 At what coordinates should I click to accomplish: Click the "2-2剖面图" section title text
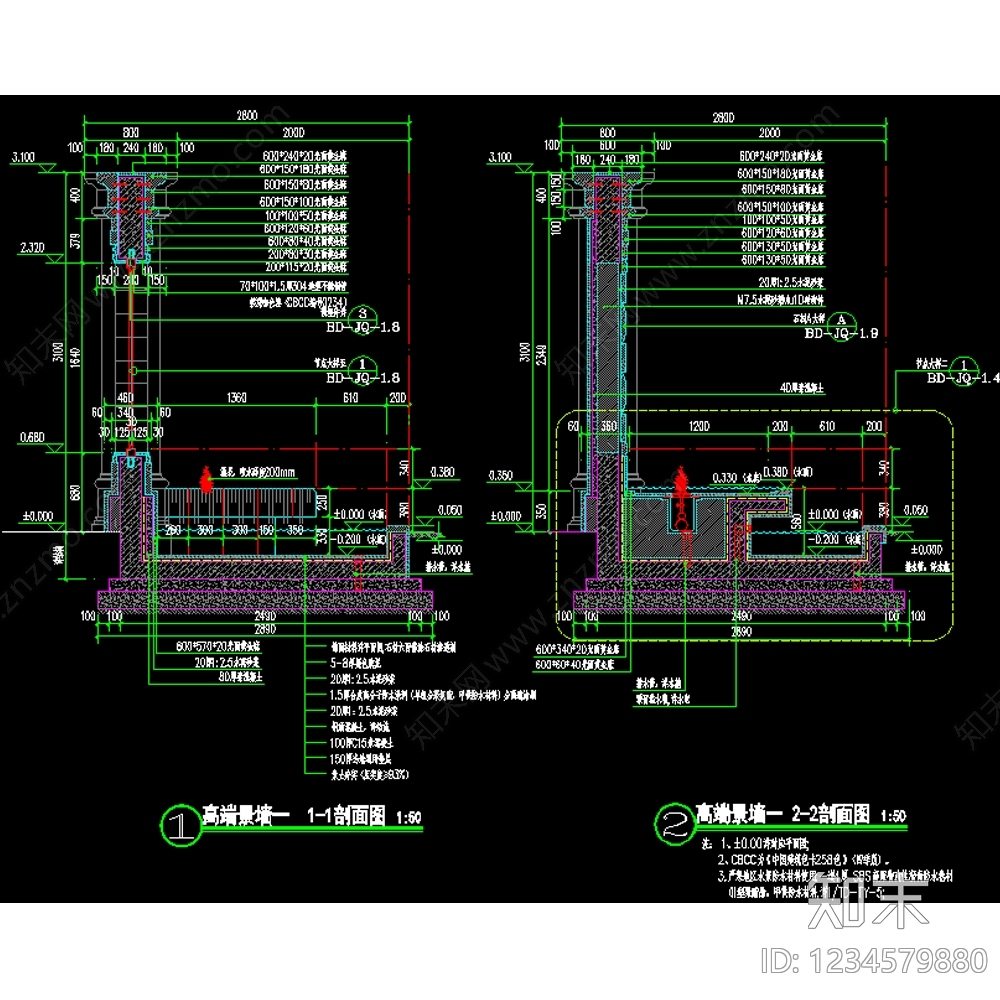tap(830, 814)
